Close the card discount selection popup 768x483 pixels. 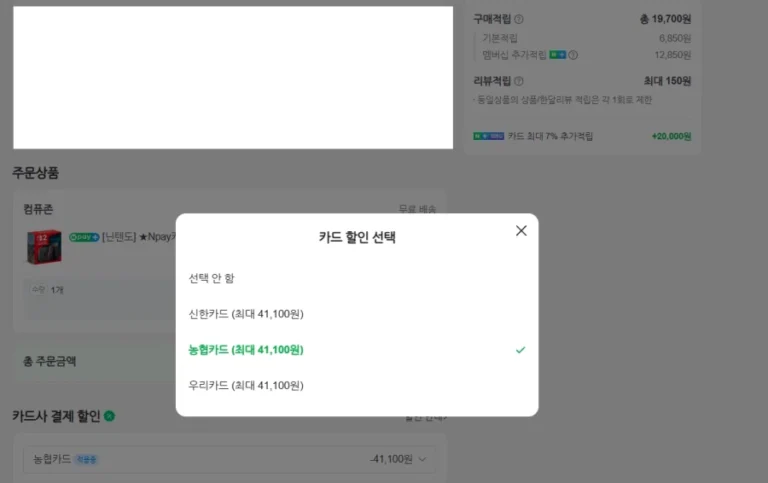521,231
